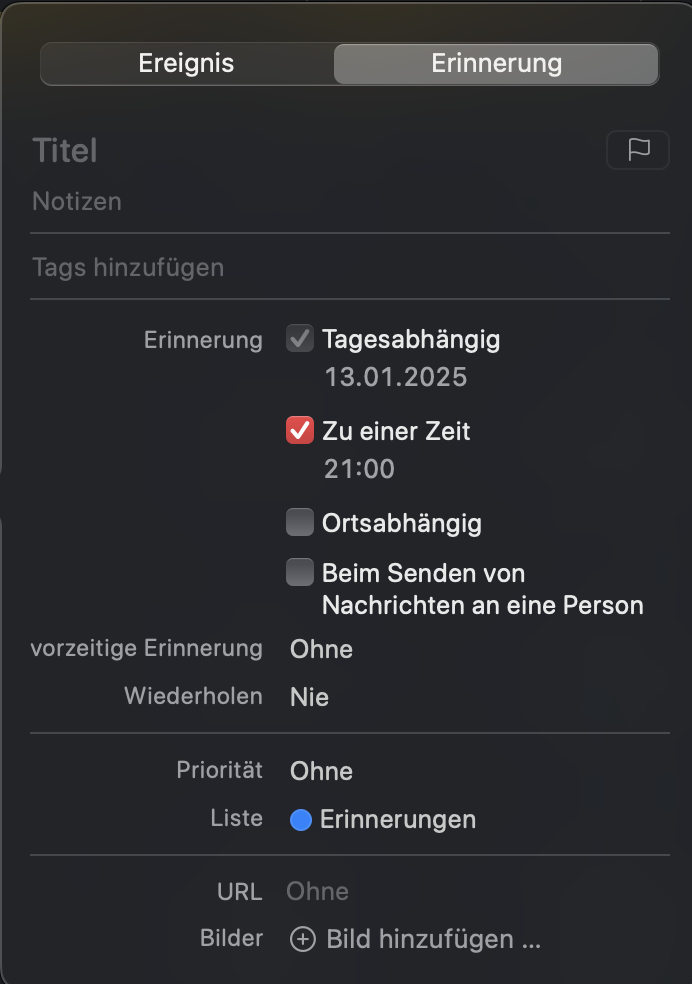Screen dimensions: 692x984
Task: Toggle the Tagesabhängig checkbox
Action: [x=300, y=339]
